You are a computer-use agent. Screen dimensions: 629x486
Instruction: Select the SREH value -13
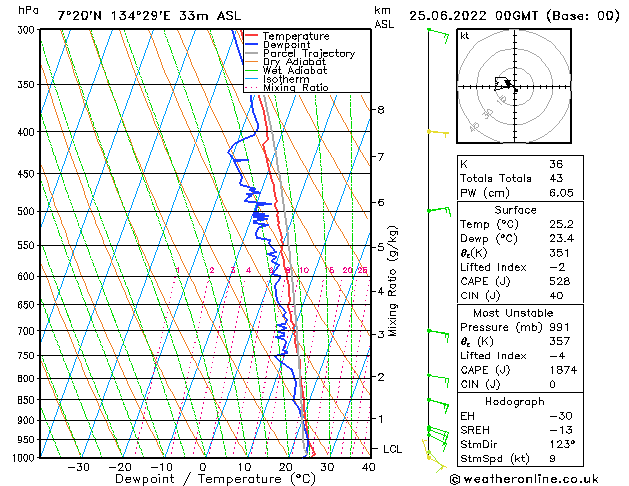coord(561,430)
